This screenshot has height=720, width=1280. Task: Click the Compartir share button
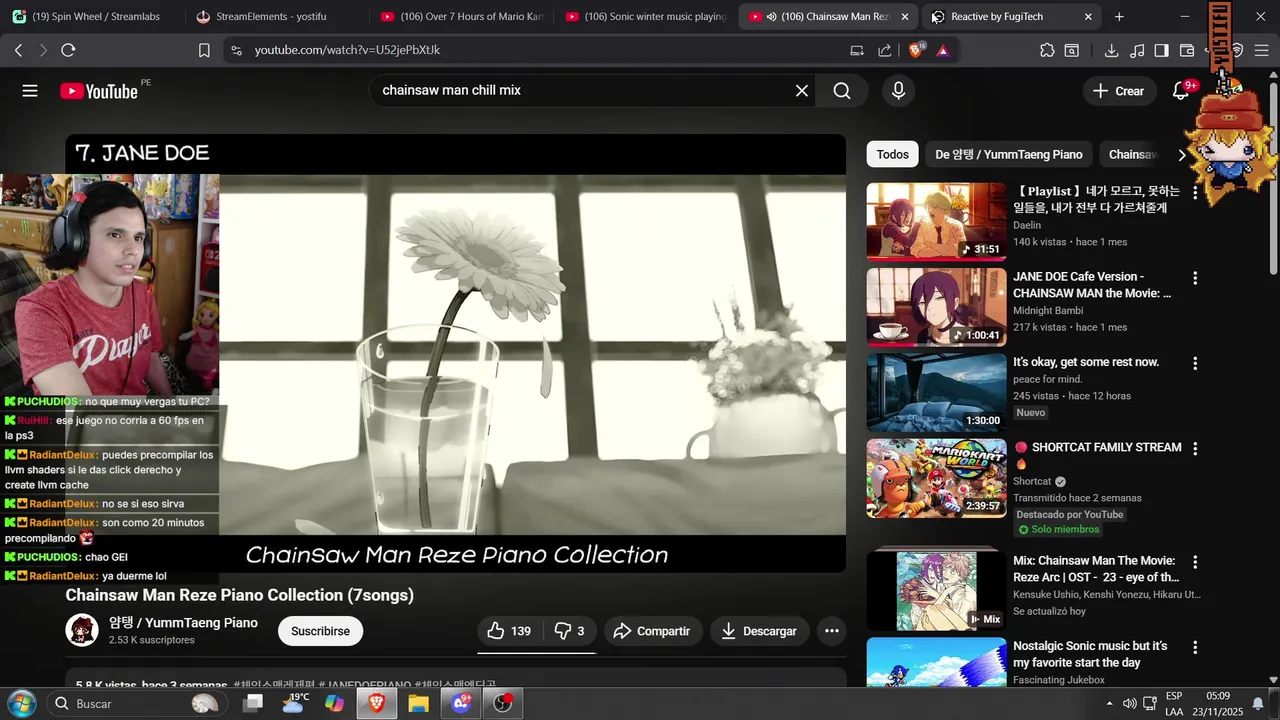[x=651, y=631]
